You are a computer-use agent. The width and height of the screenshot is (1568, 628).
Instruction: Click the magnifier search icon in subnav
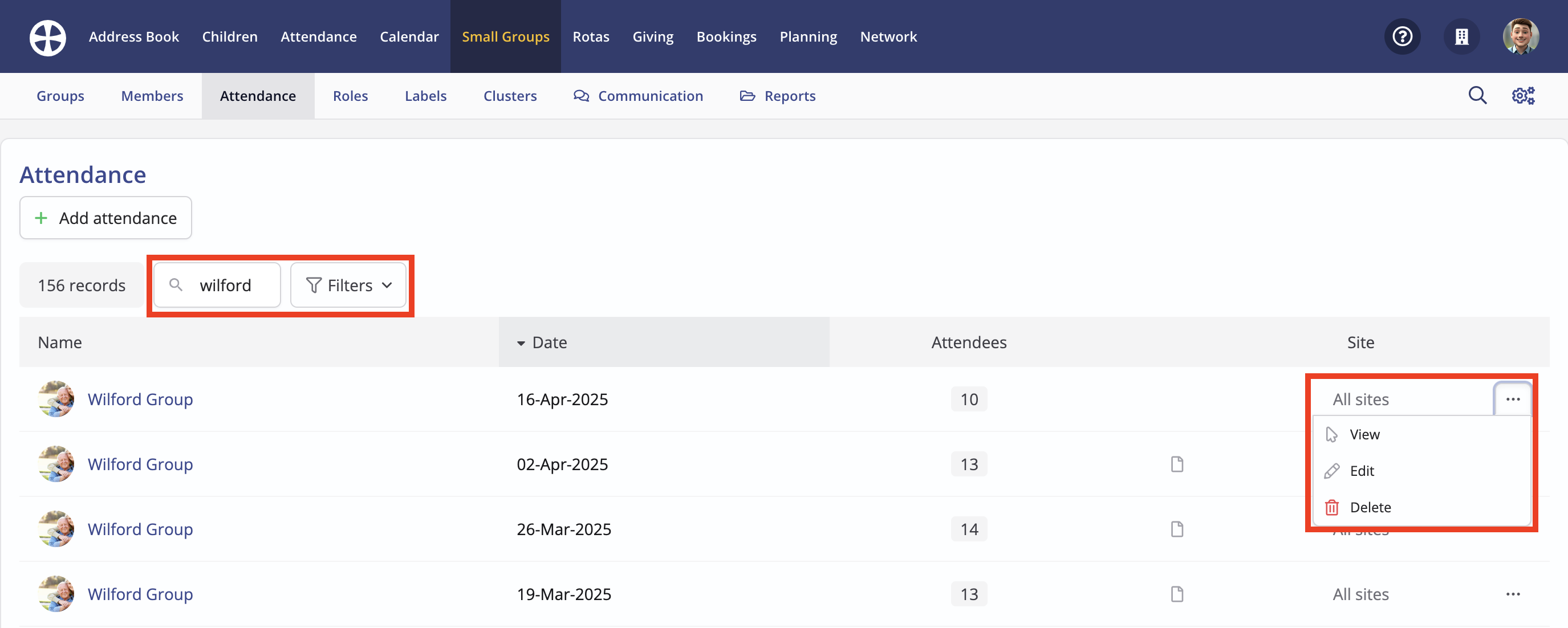(1477, 96)
